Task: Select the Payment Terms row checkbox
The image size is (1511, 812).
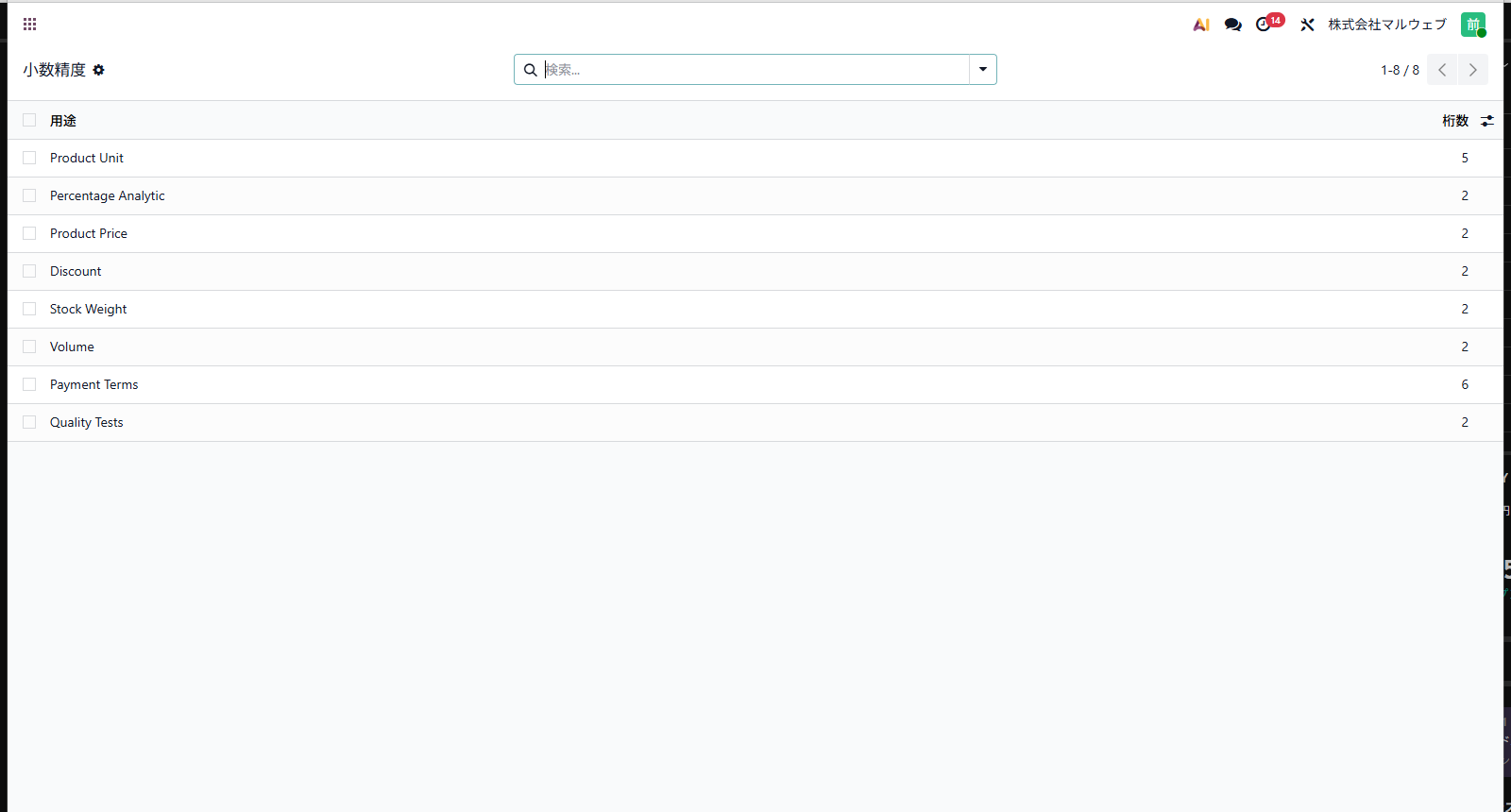Action: coord(29,384)
